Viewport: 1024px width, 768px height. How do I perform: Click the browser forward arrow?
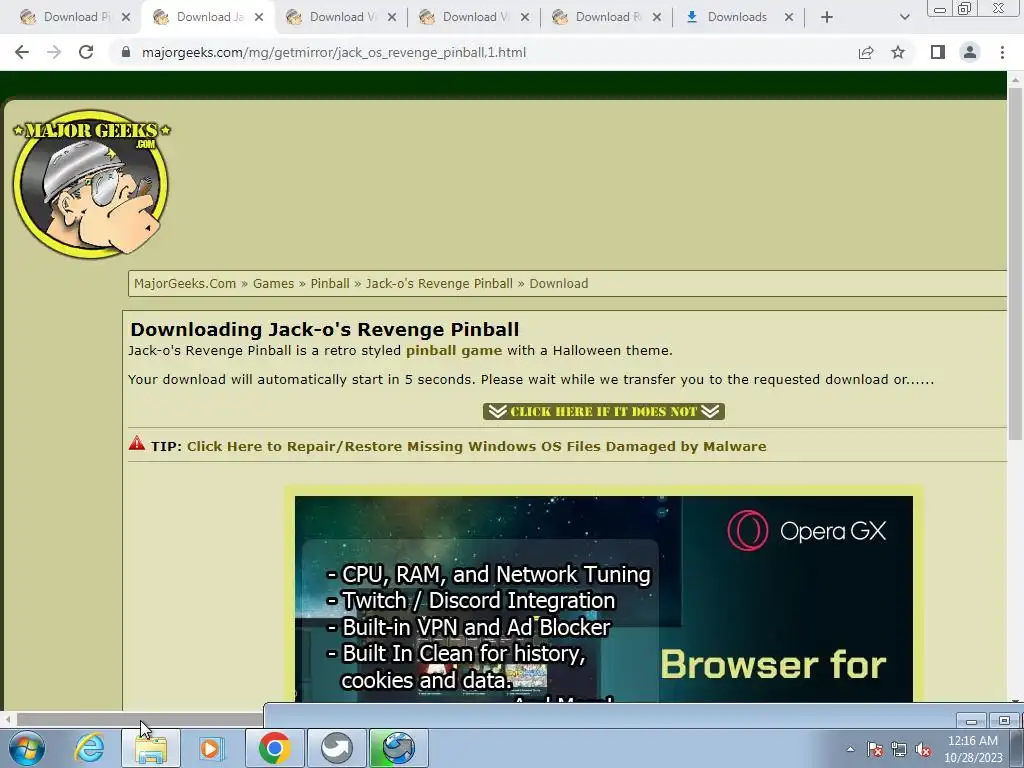click(x=54, y=52)
